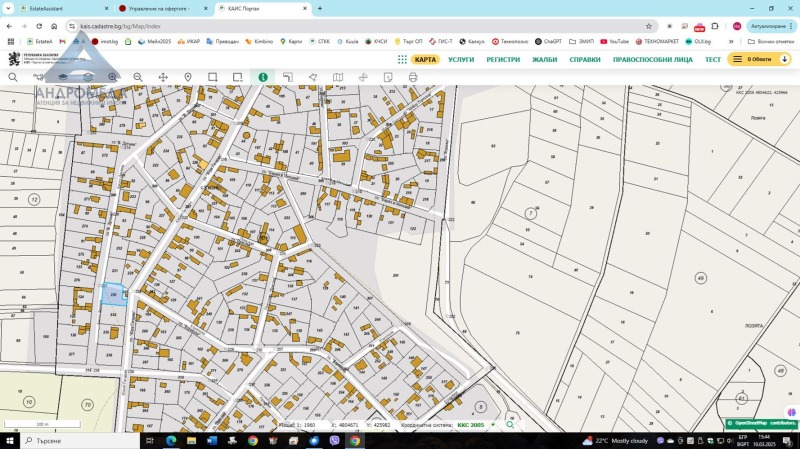Open the apps grid icon beside КАРТА
This screenshot has height=449, width=800.
pyautogui.click(x=402, y=59)
